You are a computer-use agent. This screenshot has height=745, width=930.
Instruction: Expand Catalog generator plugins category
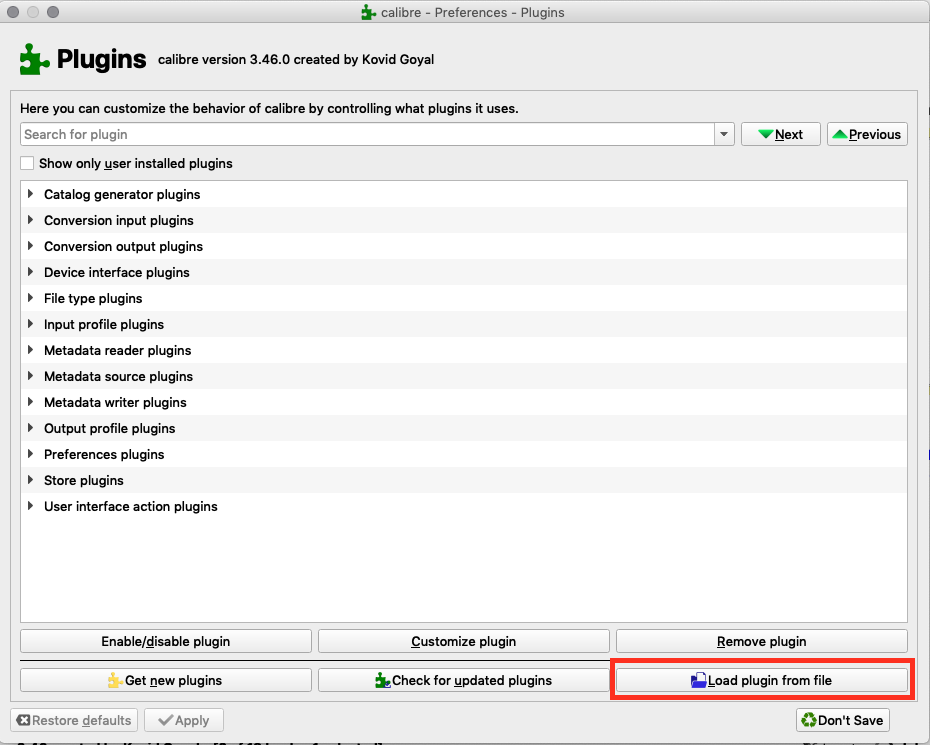[31, 194]
